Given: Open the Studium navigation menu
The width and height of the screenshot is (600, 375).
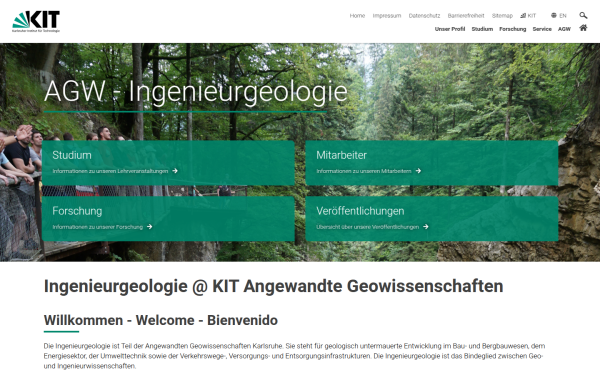Looking at the screenshot, I should pyautogui.click(x=482, y=29).
